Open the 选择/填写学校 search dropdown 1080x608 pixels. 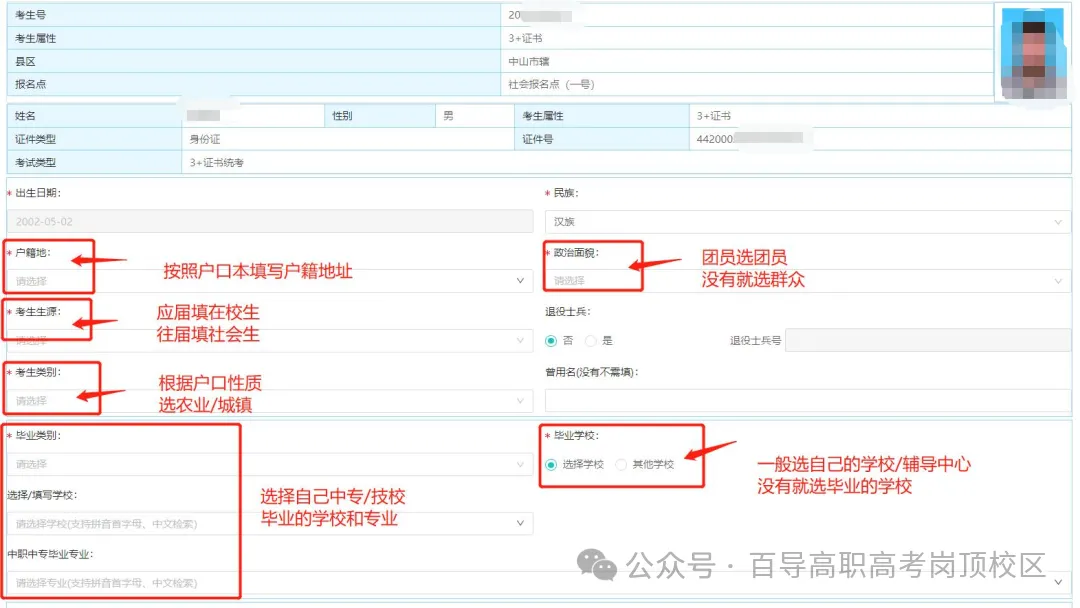(x=269, y=523)
